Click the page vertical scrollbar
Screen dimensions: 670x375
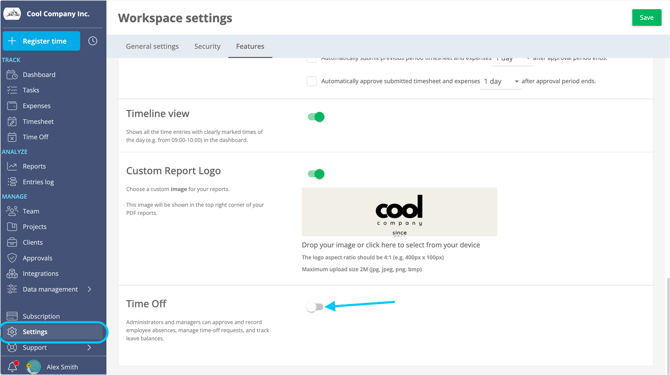(667, 326)
